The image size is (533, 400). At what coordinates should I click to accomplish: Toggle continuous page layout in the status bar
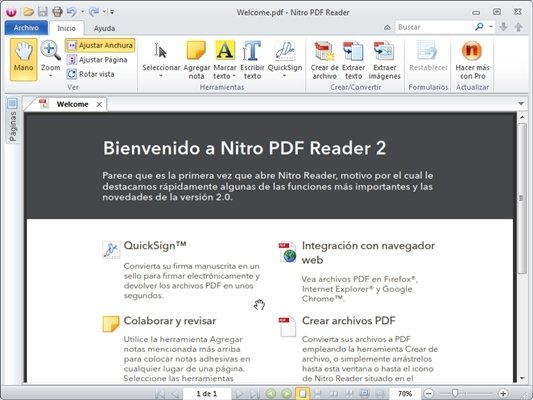click(x=318, y=394)
